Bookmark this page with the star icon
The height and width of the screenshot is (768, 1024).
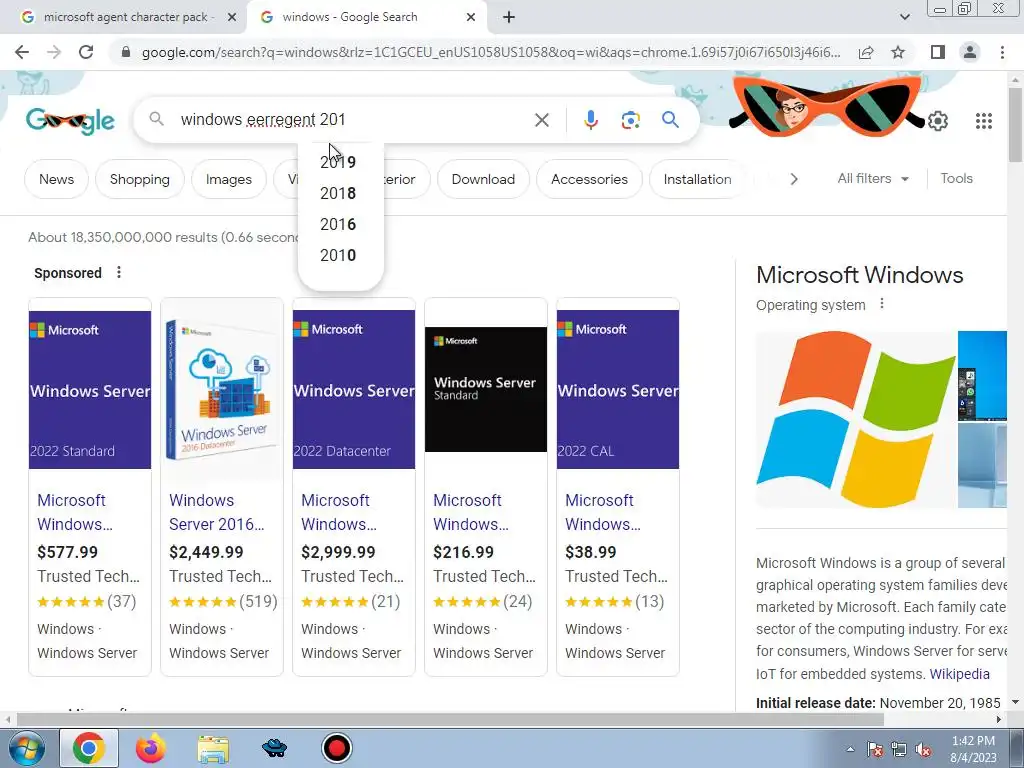click(898, 52)
